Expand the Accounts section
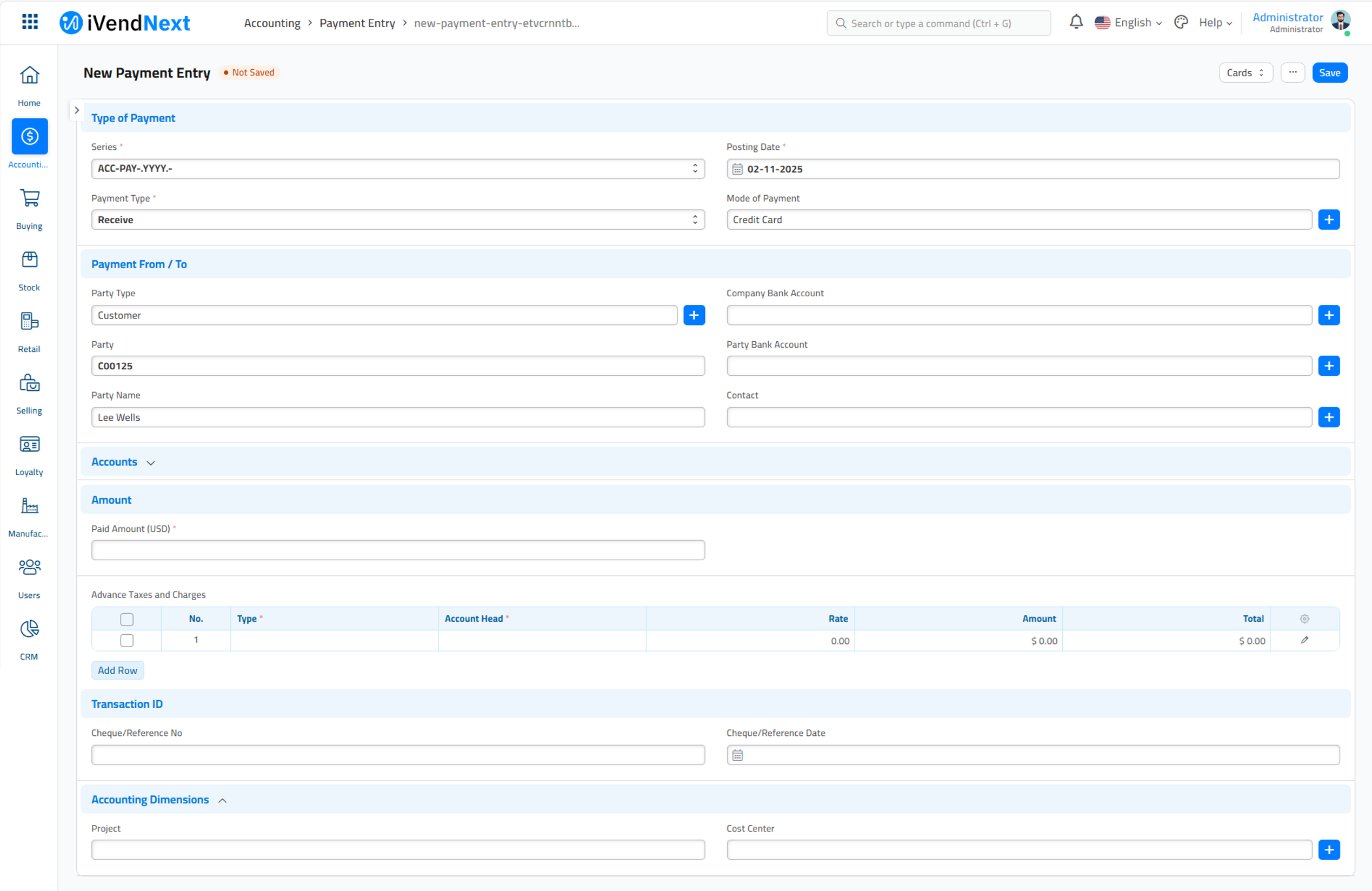The height and width of the screenshot is (891, 1372). point(123,462)
